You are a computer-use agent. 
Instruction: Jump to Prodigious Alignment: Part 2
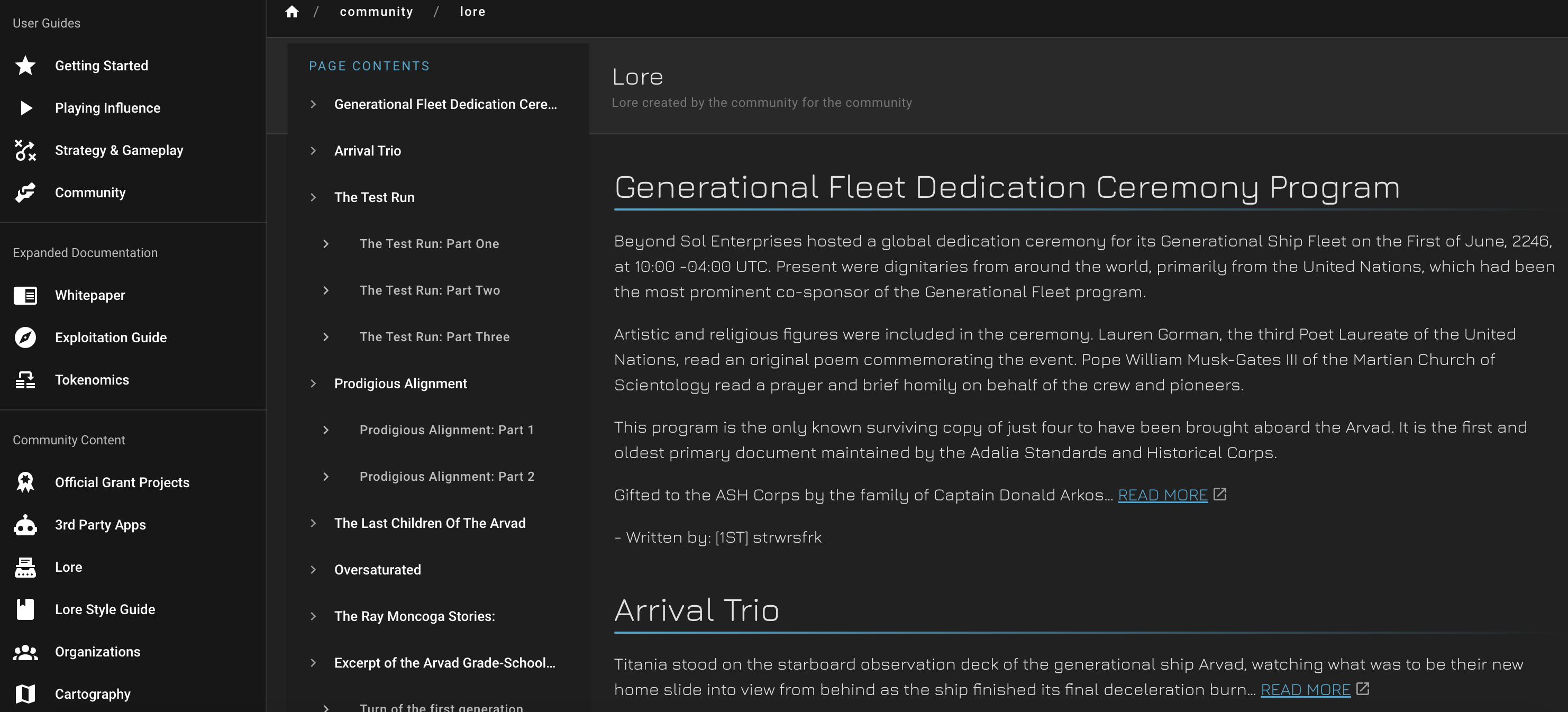coord(447,477)
